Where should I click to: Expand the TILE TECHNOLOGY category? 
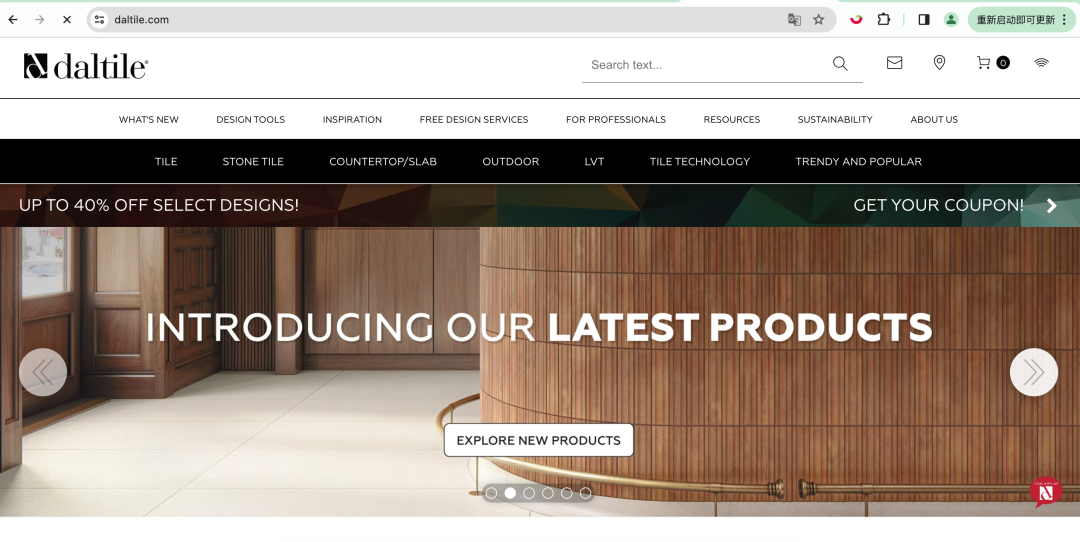tap(700, 162)
